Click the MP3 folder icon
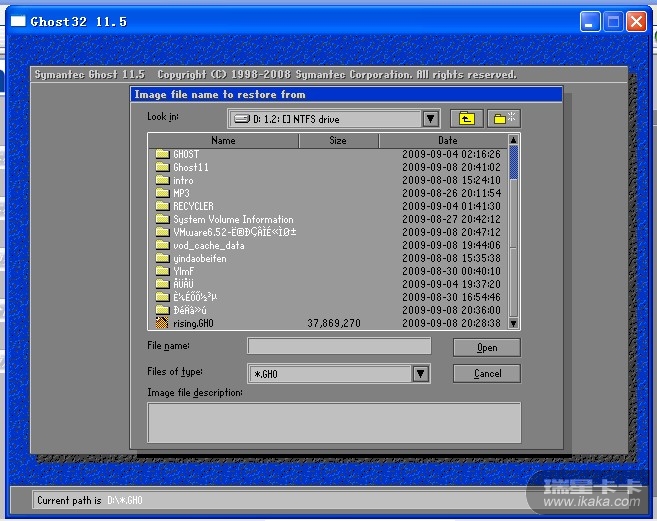657x521 pixels. pos(162,193)
